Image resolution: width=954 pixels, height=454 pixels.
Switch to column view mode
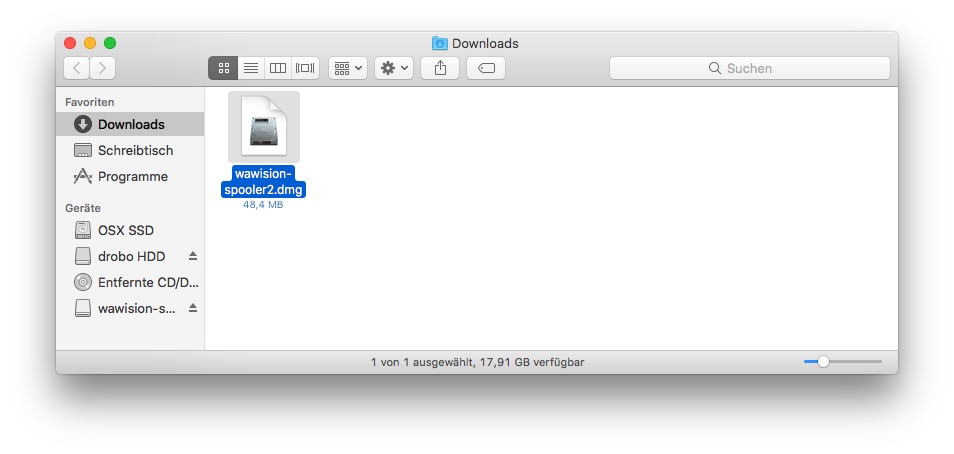pyautogui.click(x=278, y=68)
